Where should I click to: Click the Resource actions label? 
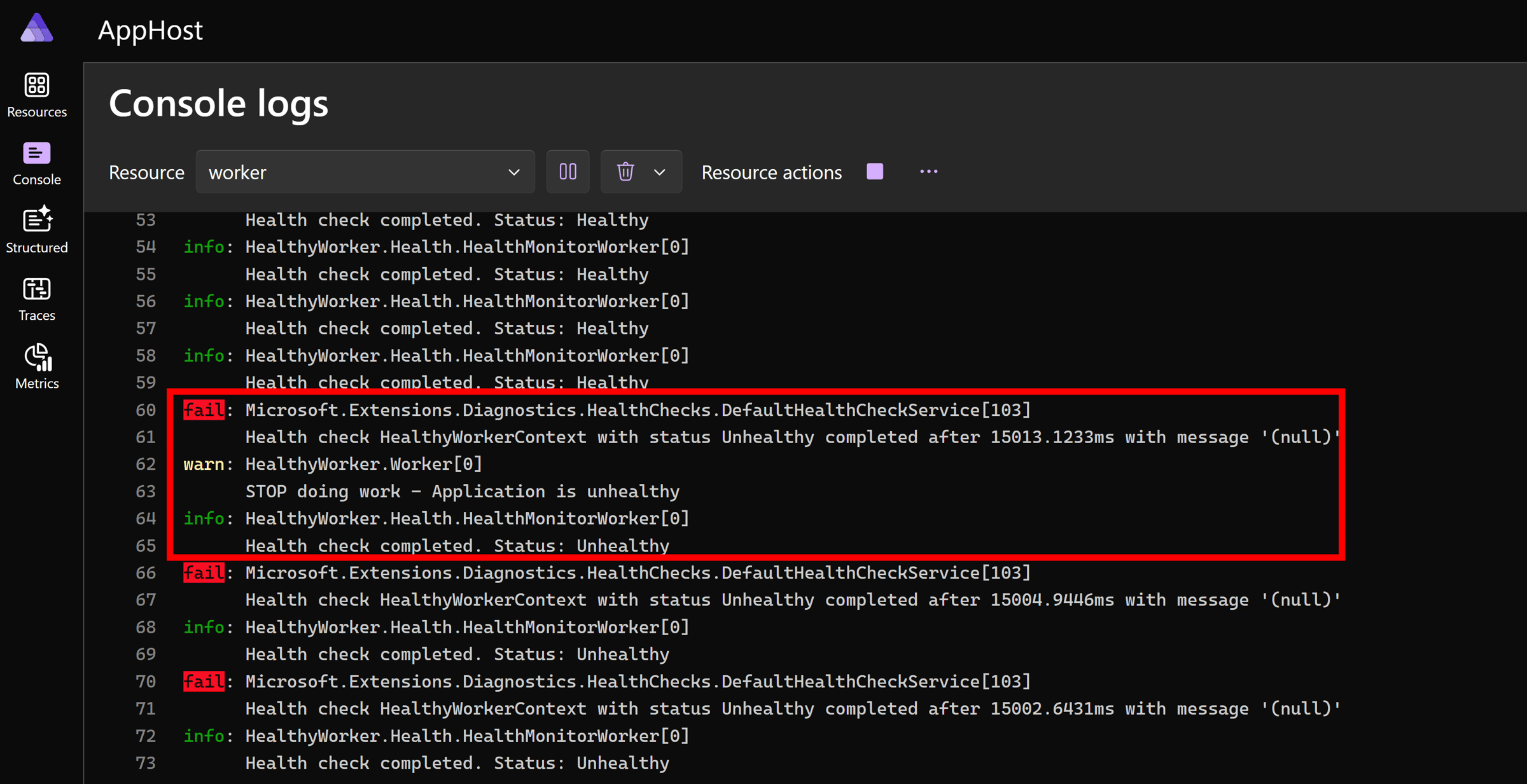(771, 172)
